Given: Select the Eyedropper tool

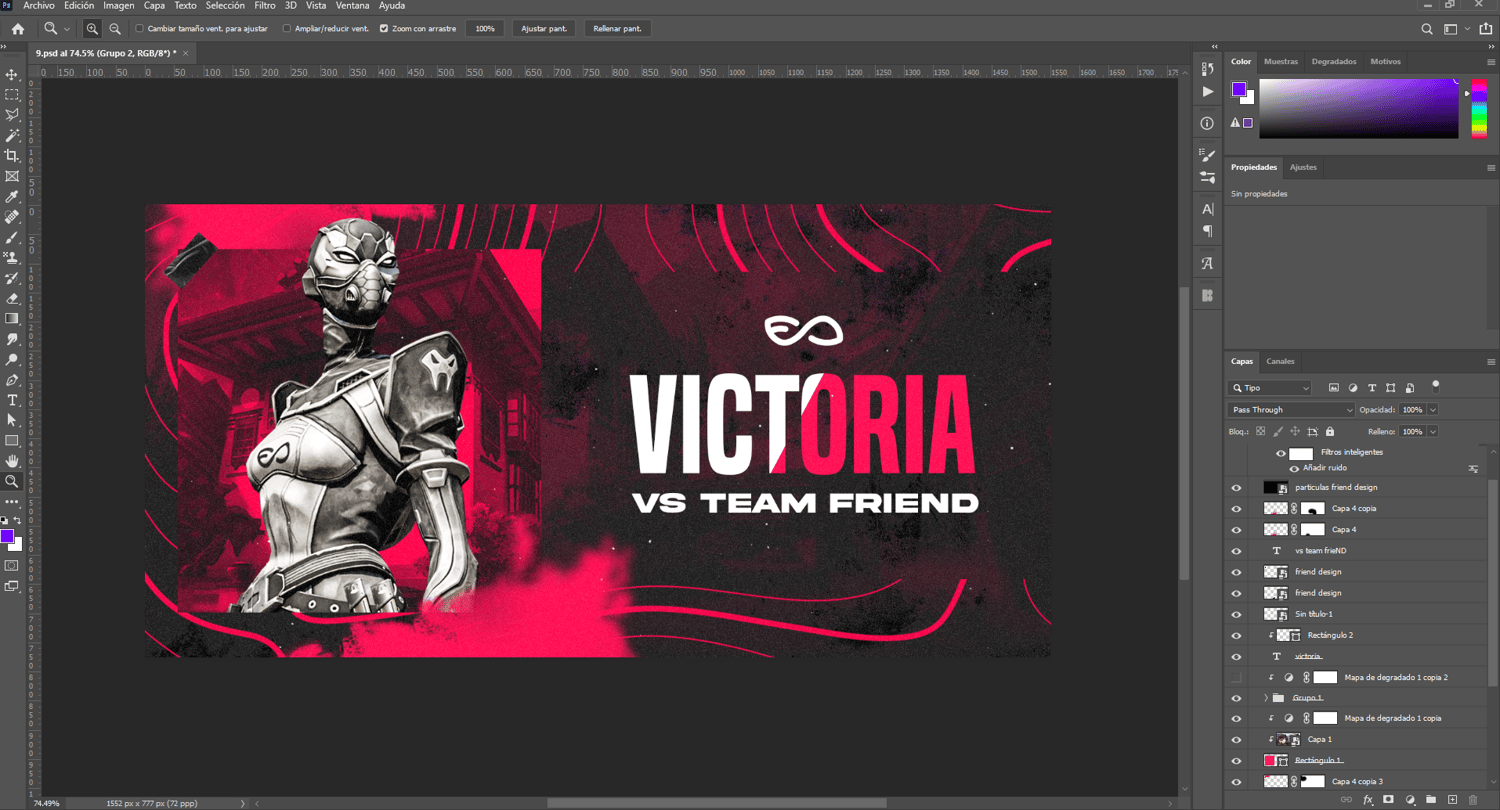Looking at the screenshot, I should 12,197.
